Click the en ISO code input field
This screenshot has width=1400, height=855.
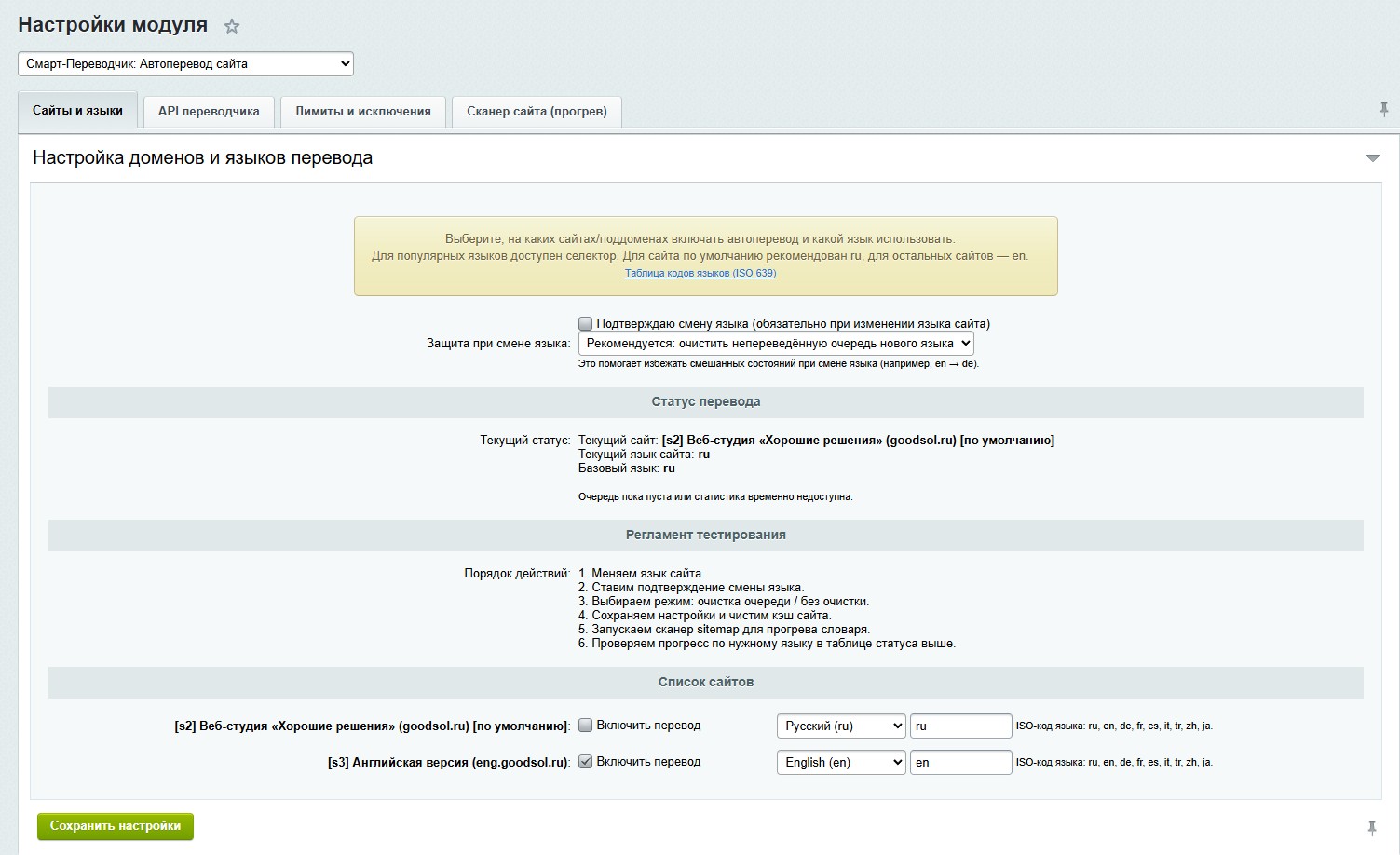point(960,762)
